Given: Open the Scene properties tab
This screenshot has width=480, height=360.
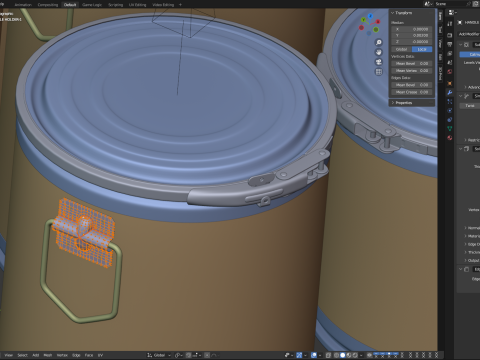Looking at the screenshot, I should 450,62.
